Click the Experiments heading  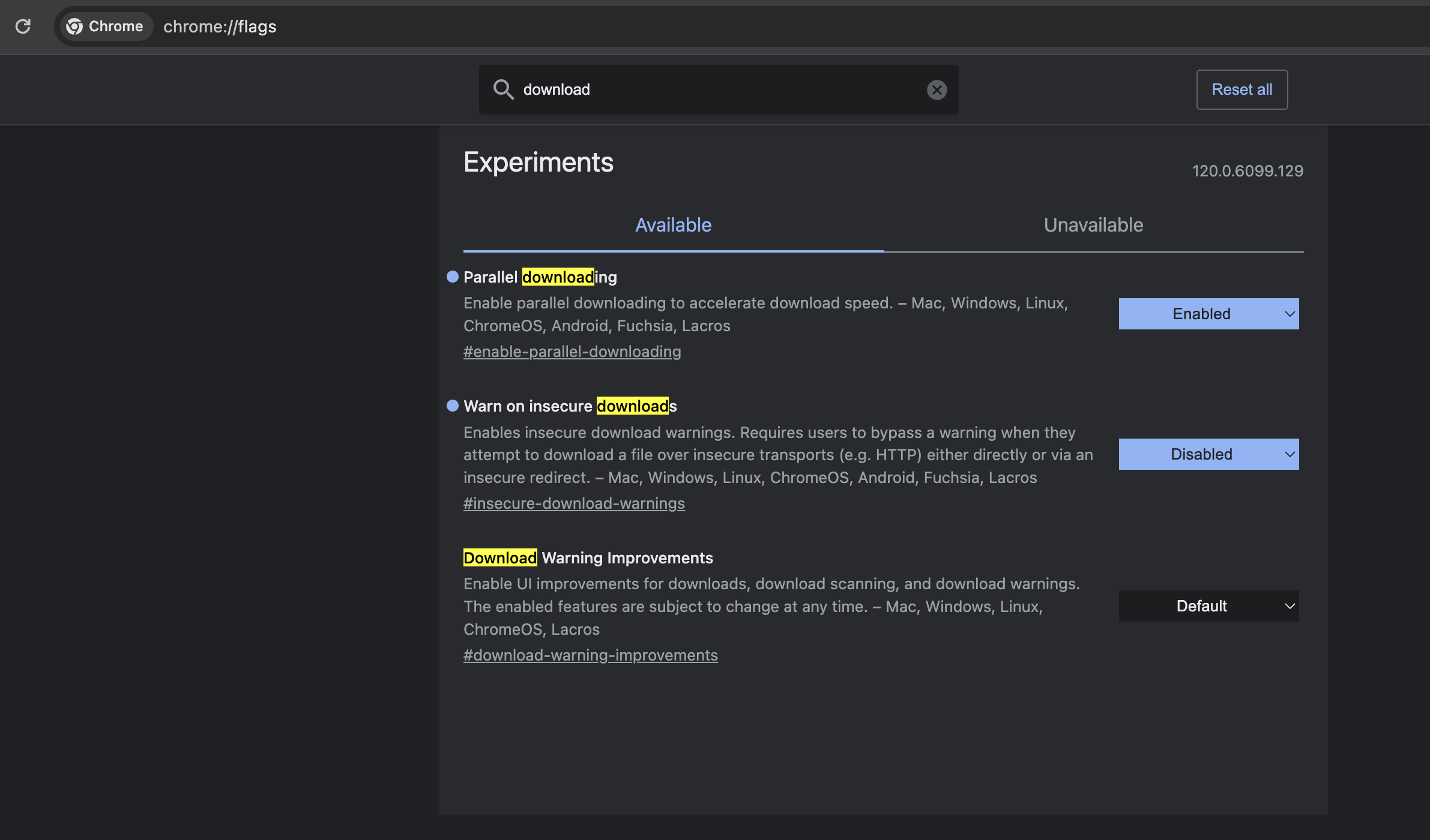pos(539,162)
